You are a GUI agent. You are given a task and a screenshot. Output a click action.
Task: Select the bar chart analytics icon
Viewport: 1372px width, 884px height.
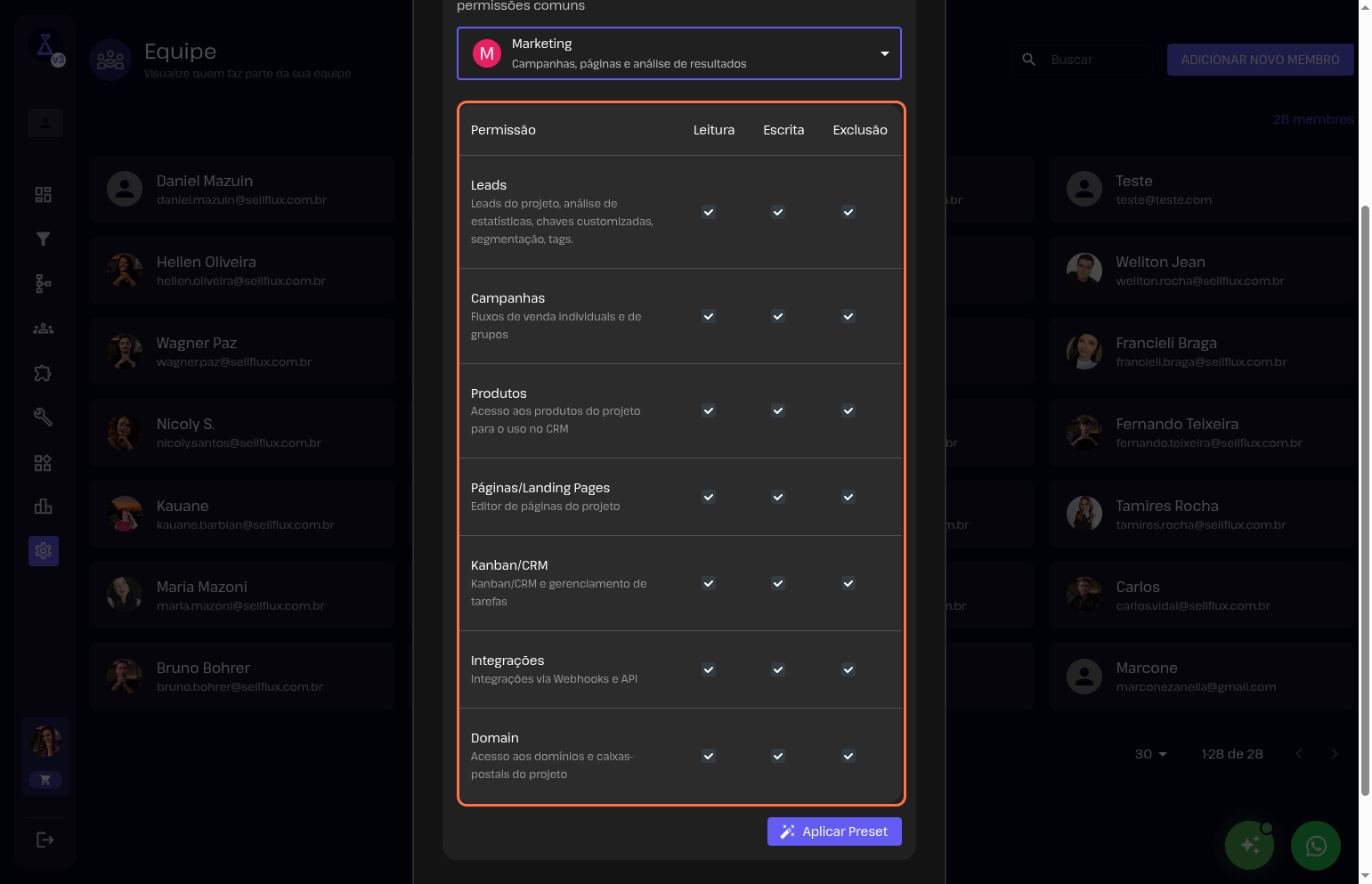[43, 507]
